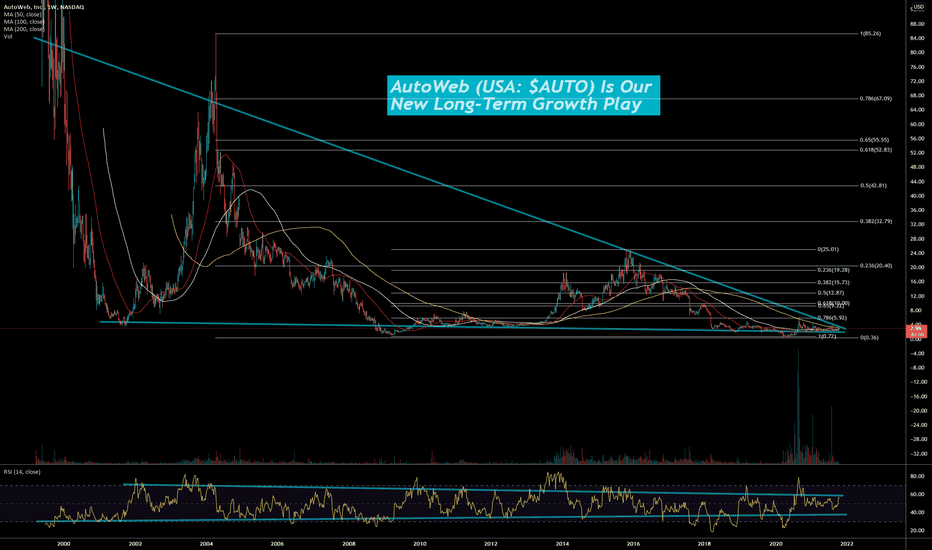Click Fibonacci level label 0.236(19.28)

833,270
